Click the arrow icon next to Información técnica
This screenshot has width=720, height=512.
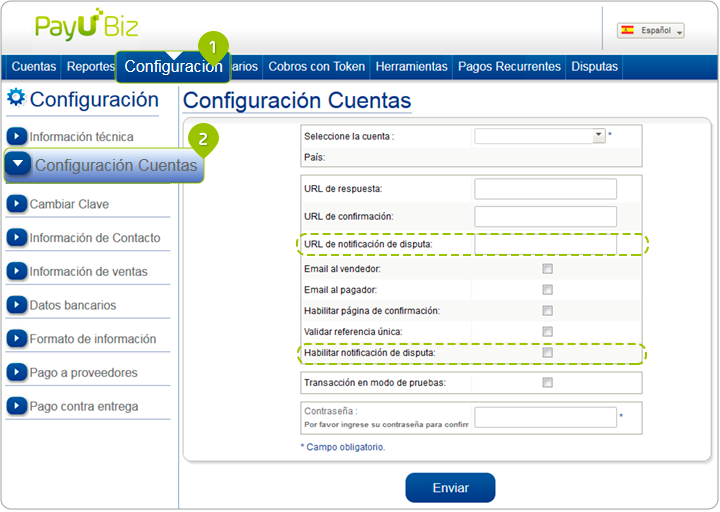17,136
